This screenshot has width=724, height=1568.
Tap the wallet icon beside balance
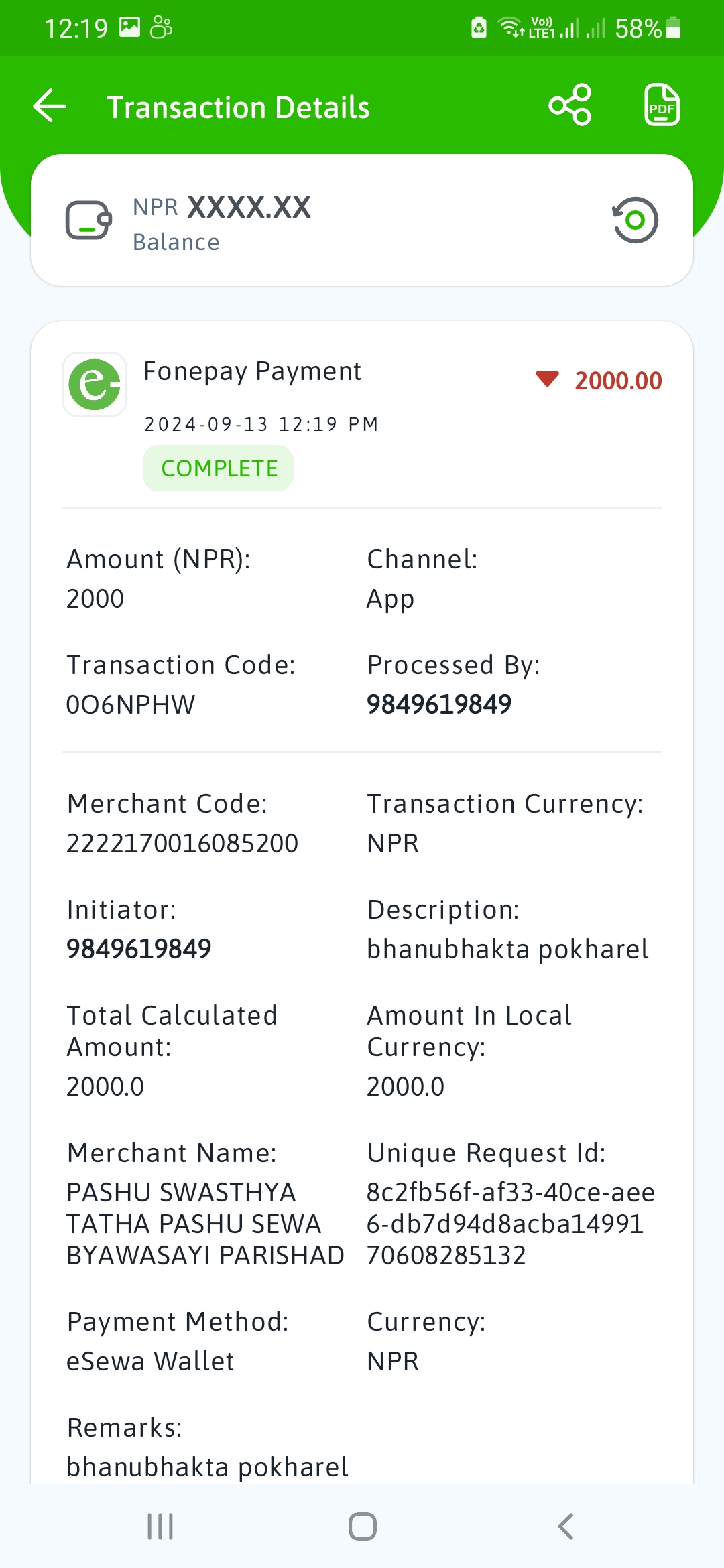pos(88,220)
